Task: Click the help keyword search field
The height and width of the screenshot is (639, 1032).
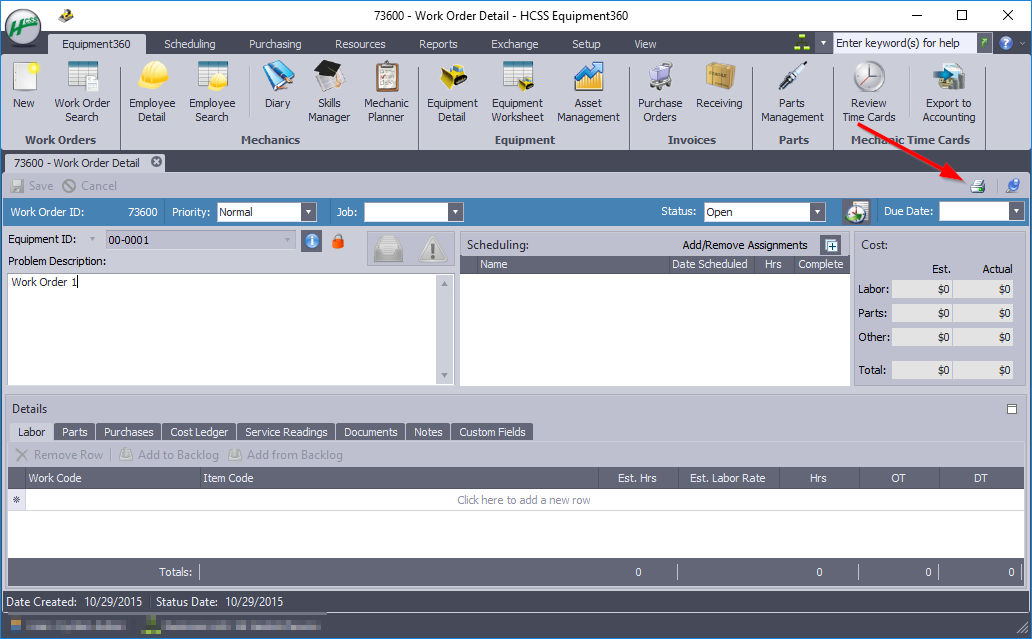Action: coord(902,43)
